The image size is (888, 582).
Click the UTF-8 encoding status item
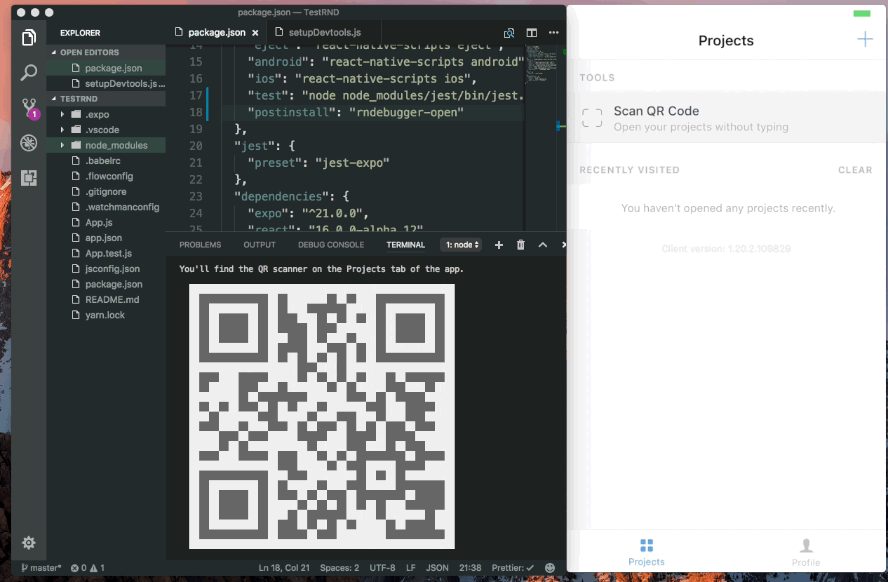(x=382, y=567)
